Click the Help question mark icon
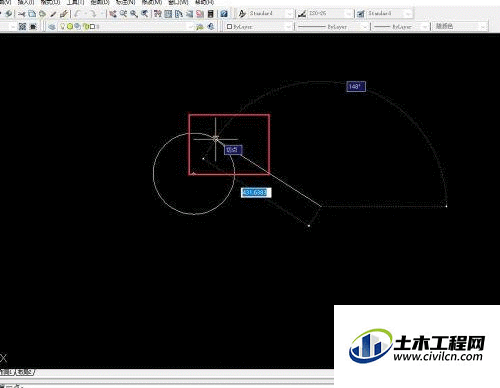Screen dimensions: 500x388 (x=224, y=14)
